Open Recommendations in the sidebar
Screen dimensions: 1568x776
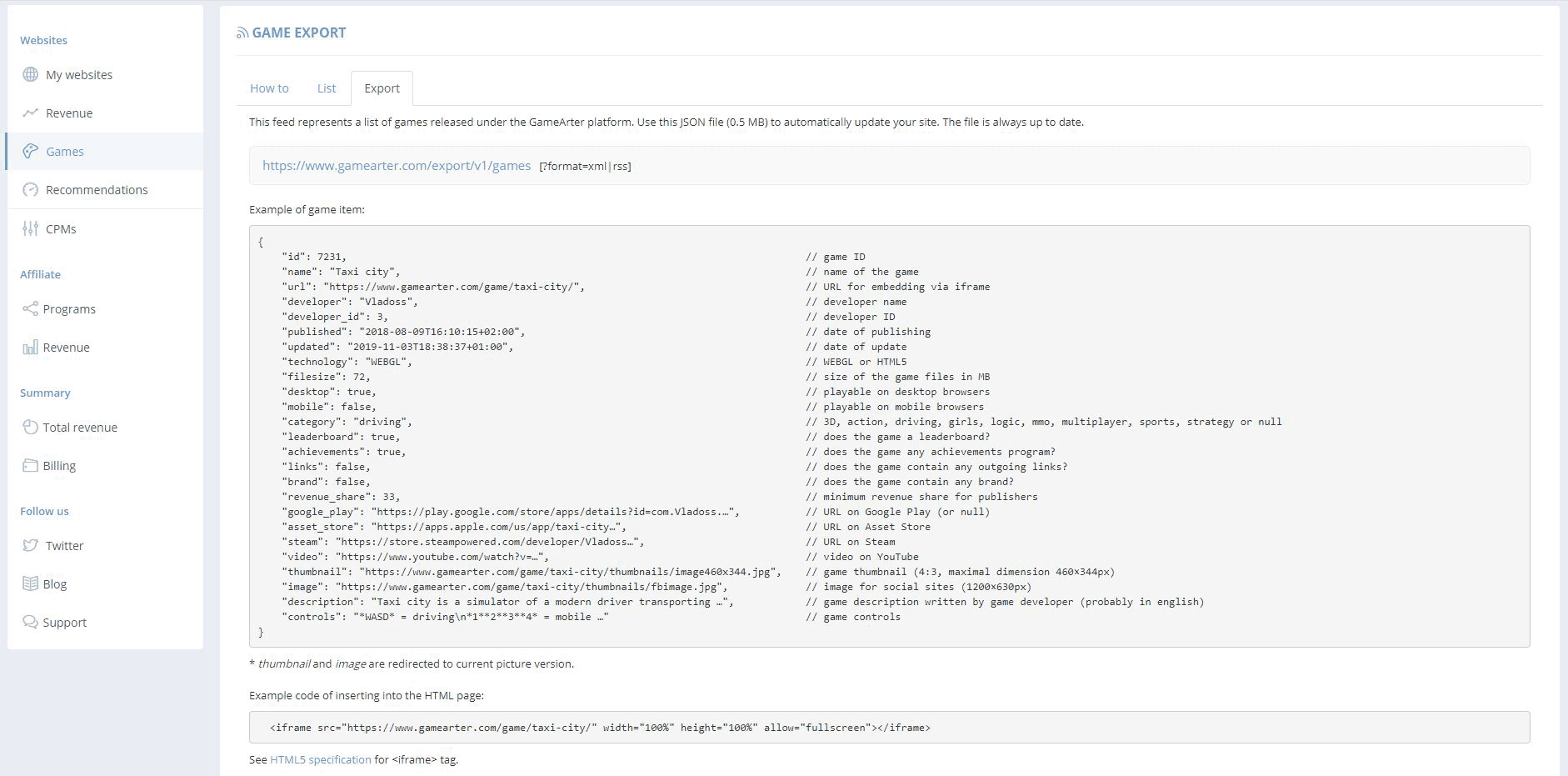[x=97, y=189]
